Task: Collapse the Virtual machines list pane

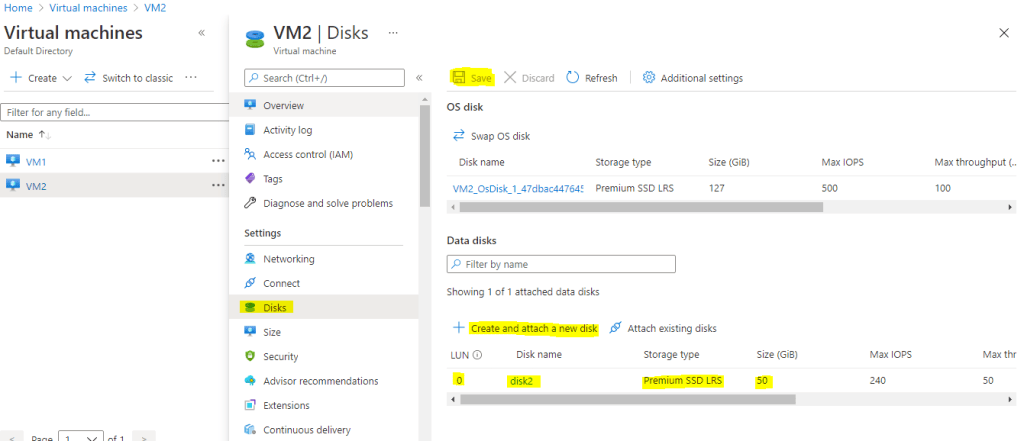Action: [201, 33]
